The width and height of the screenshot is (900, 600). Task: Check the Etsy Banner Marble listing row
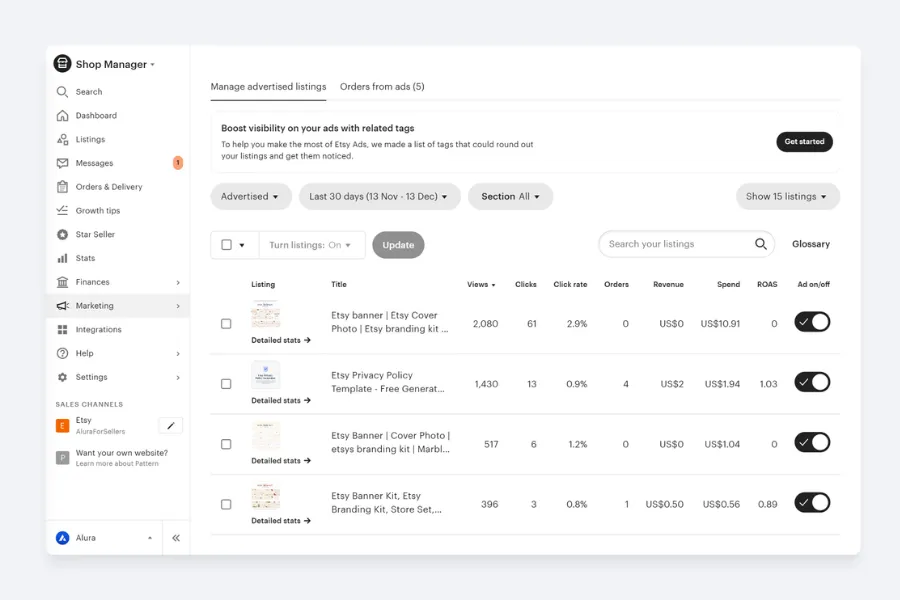coord(226,444)
